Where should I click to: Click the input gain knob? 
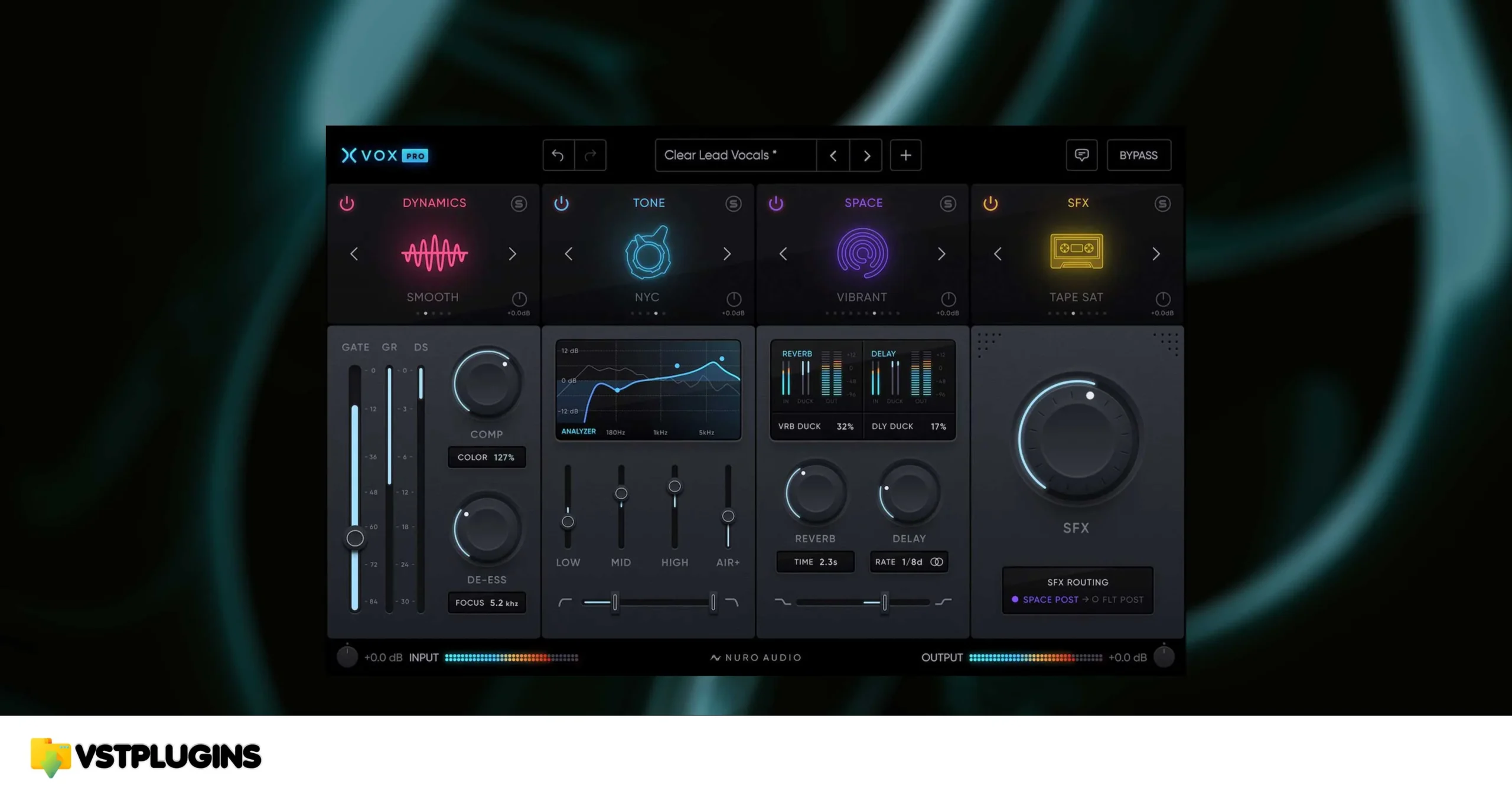[x=347, y=657]
